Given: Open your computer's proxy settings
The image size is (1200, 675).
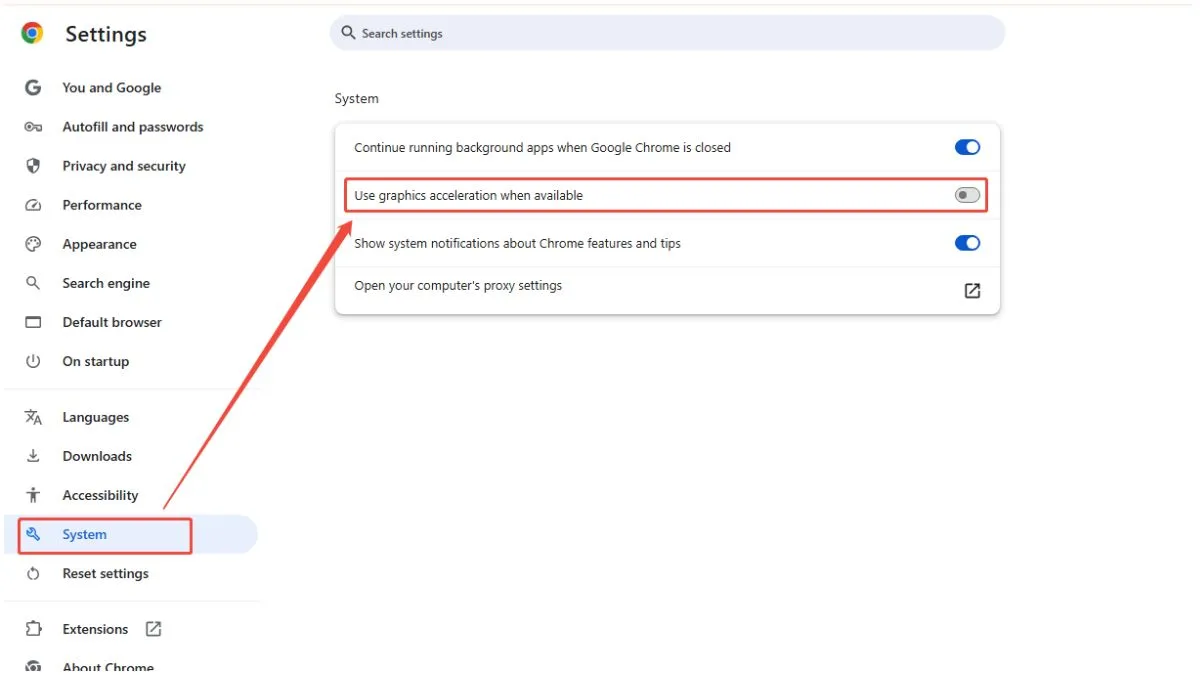Looking at the screenshot, I should coord(667,291).
